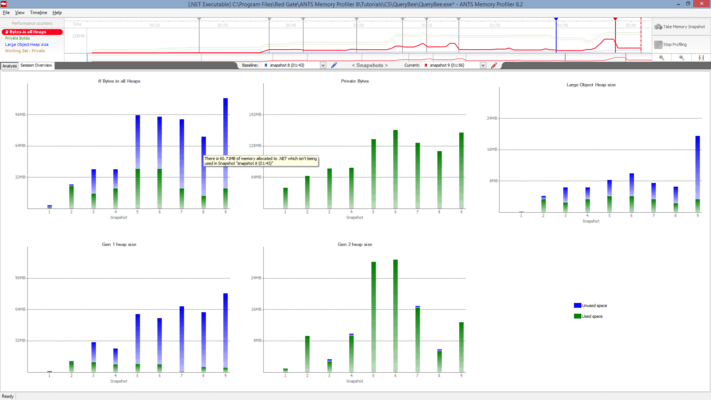This screenshot has height=400, width=711.
Task: Toggle the Private Bytes performance counter
Action: click(17, 38)
